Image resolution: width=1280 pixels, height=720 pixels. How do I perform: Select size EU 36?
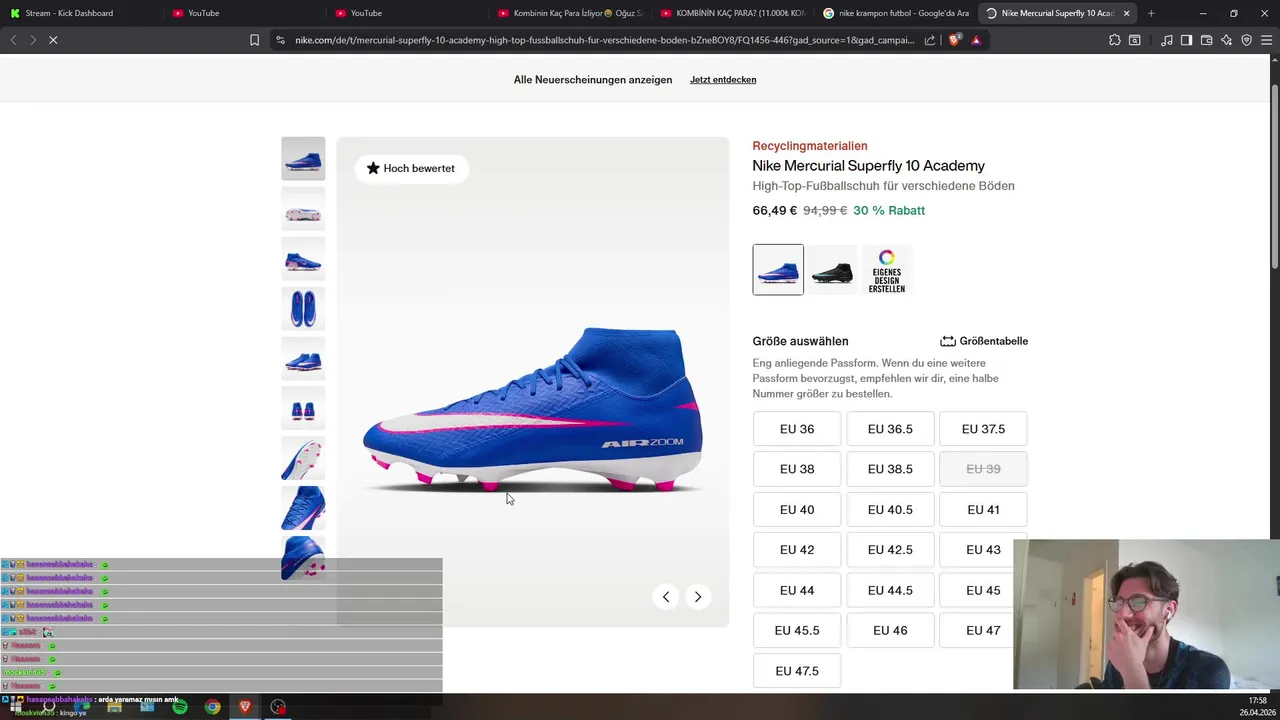click(797, 429)
